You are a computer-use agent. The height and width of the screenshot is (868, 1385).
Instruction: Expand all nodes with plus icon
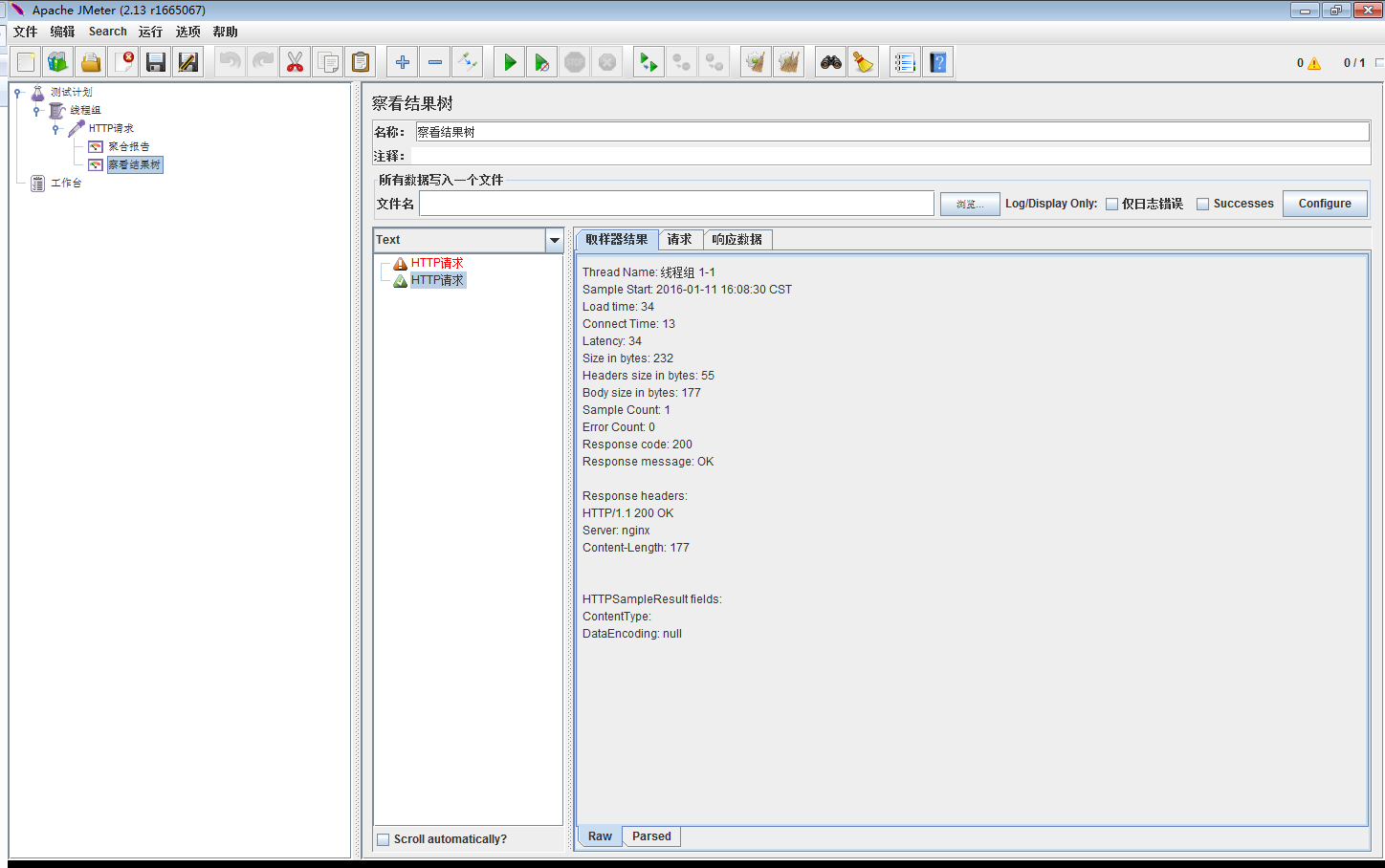click(403, 62)
